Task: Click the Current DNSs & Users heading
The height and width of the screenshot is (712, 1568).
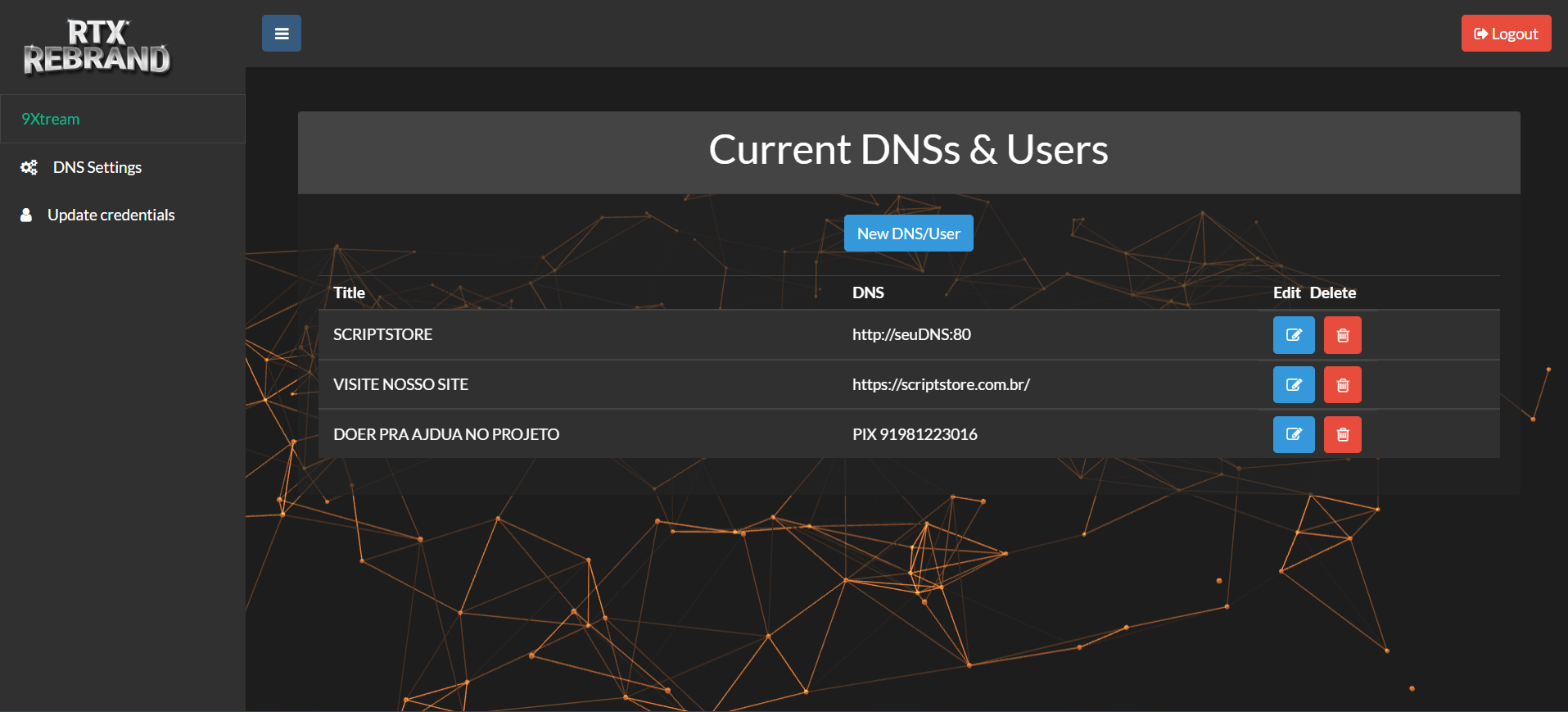Action: click(908, 150)
